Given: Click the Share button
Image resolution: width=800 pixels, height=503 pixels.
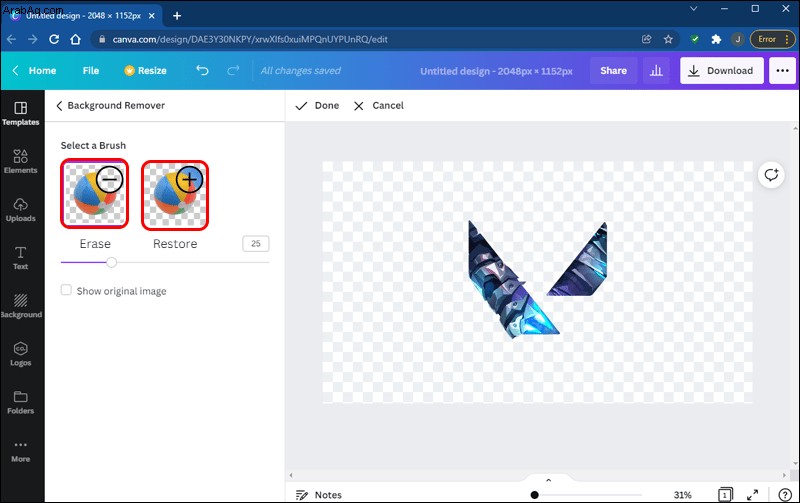Looking at the screenshot, I should click(613, 70).
